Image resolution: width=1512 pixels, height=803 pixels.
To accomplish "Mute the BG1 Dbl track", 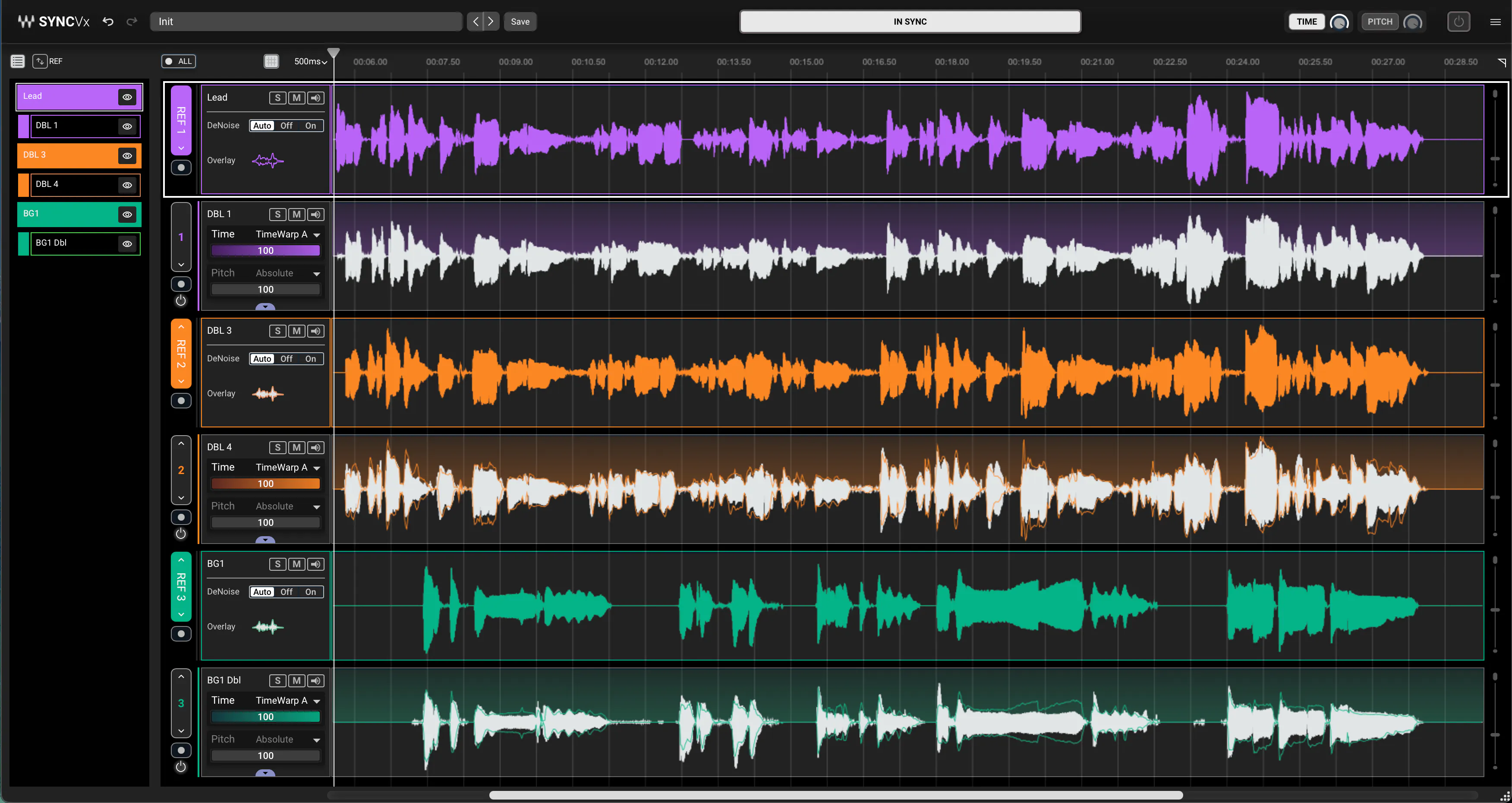I will pos(296,681).
